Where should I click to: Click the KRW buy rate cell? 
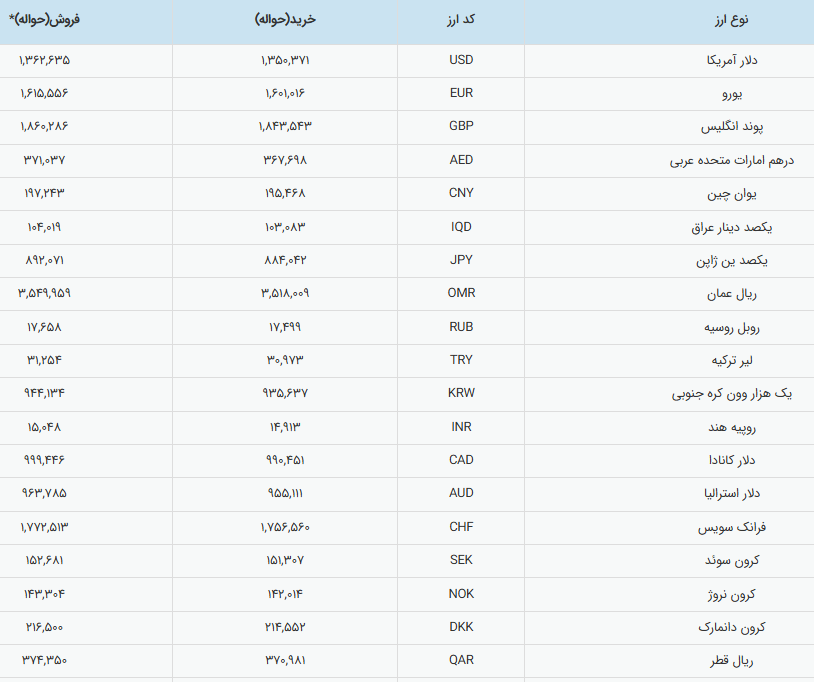285,393
